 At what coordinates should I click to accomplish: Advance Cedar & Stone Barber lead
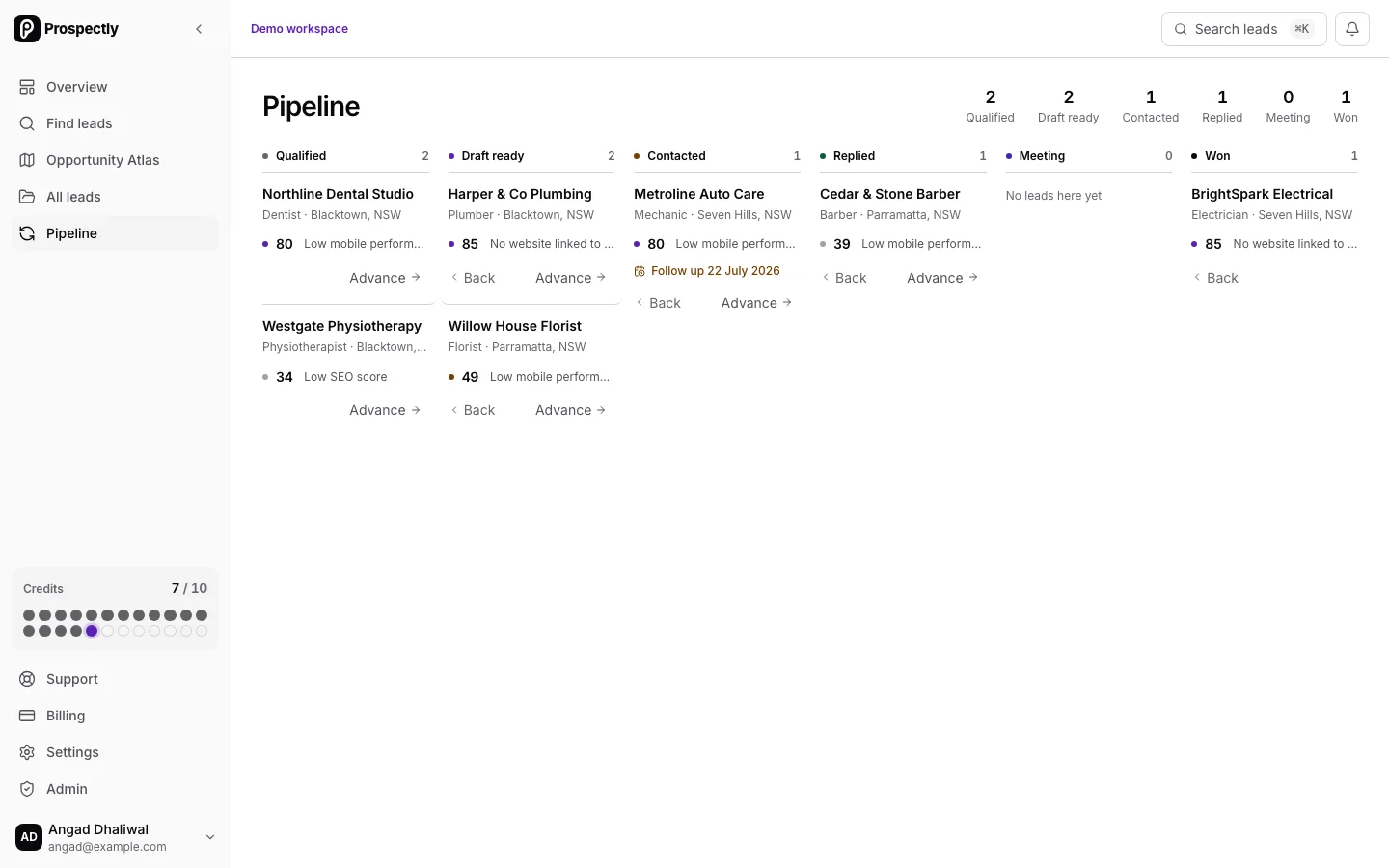click(943, 278)
